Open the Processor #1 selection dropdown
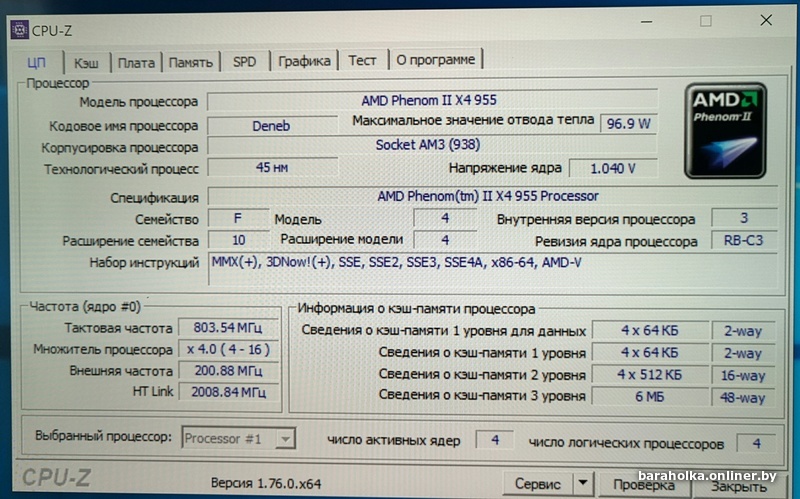Viewport: 800px width, 499px height. [238, 438]
